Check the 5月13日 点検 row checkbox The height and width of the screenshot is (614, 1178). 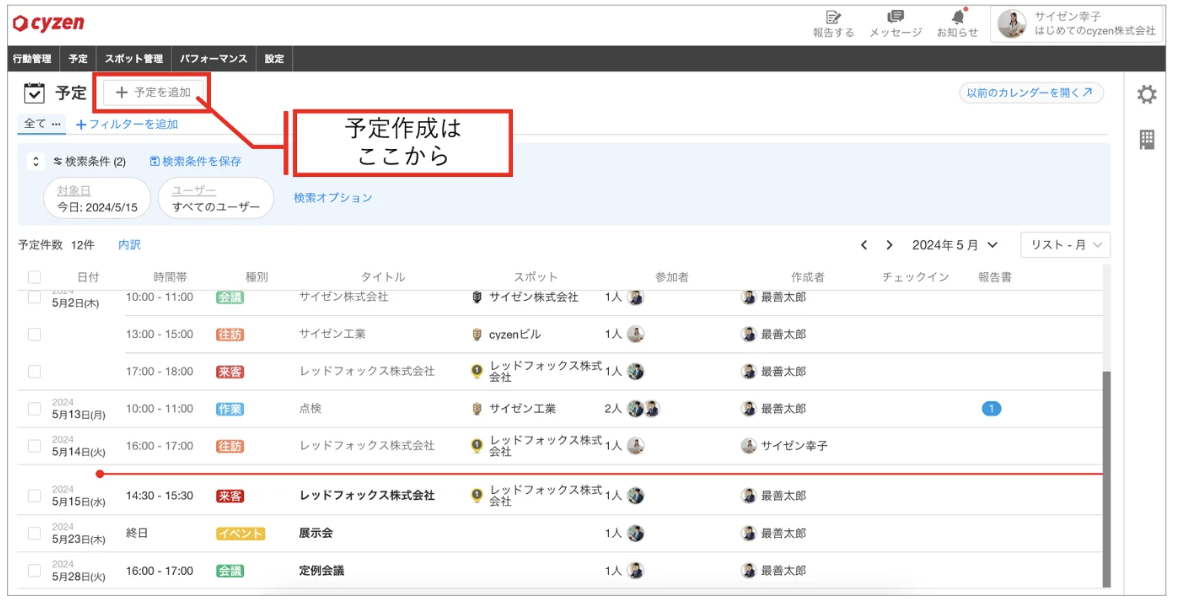(x=35, y=409)
